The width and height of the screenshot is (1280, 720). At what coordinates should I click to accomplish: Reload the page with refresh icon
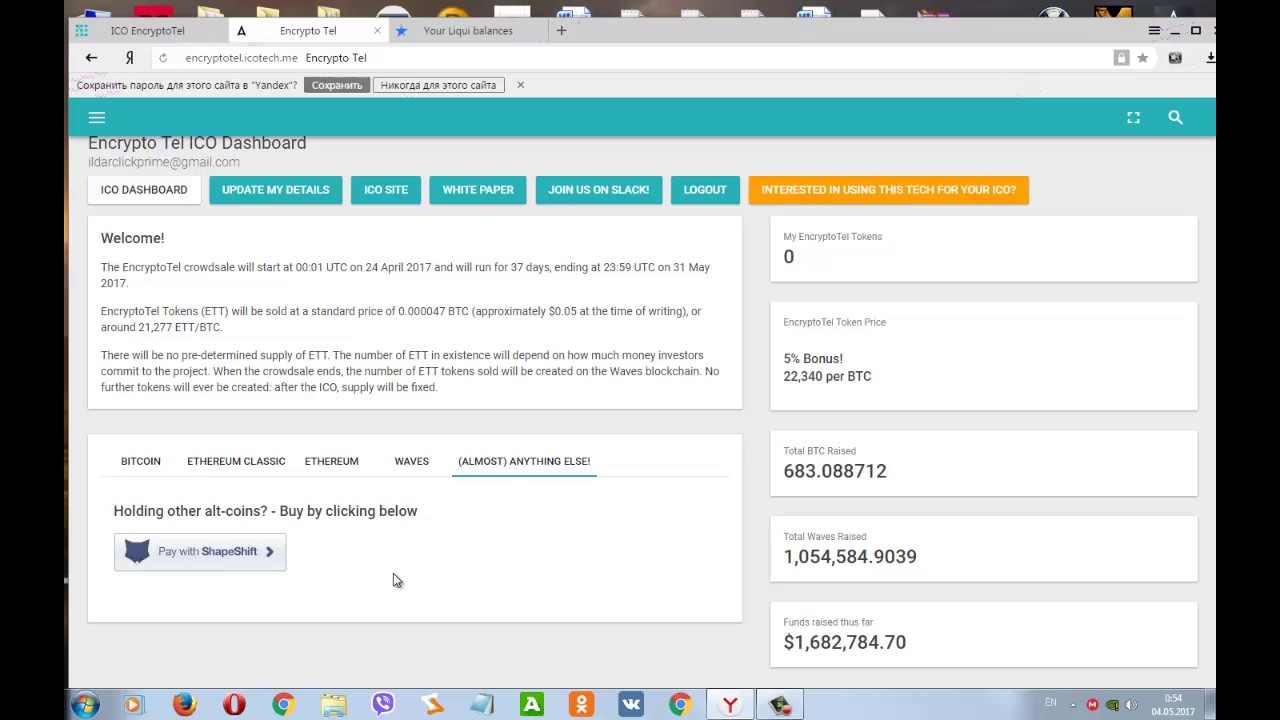point(163,58)
